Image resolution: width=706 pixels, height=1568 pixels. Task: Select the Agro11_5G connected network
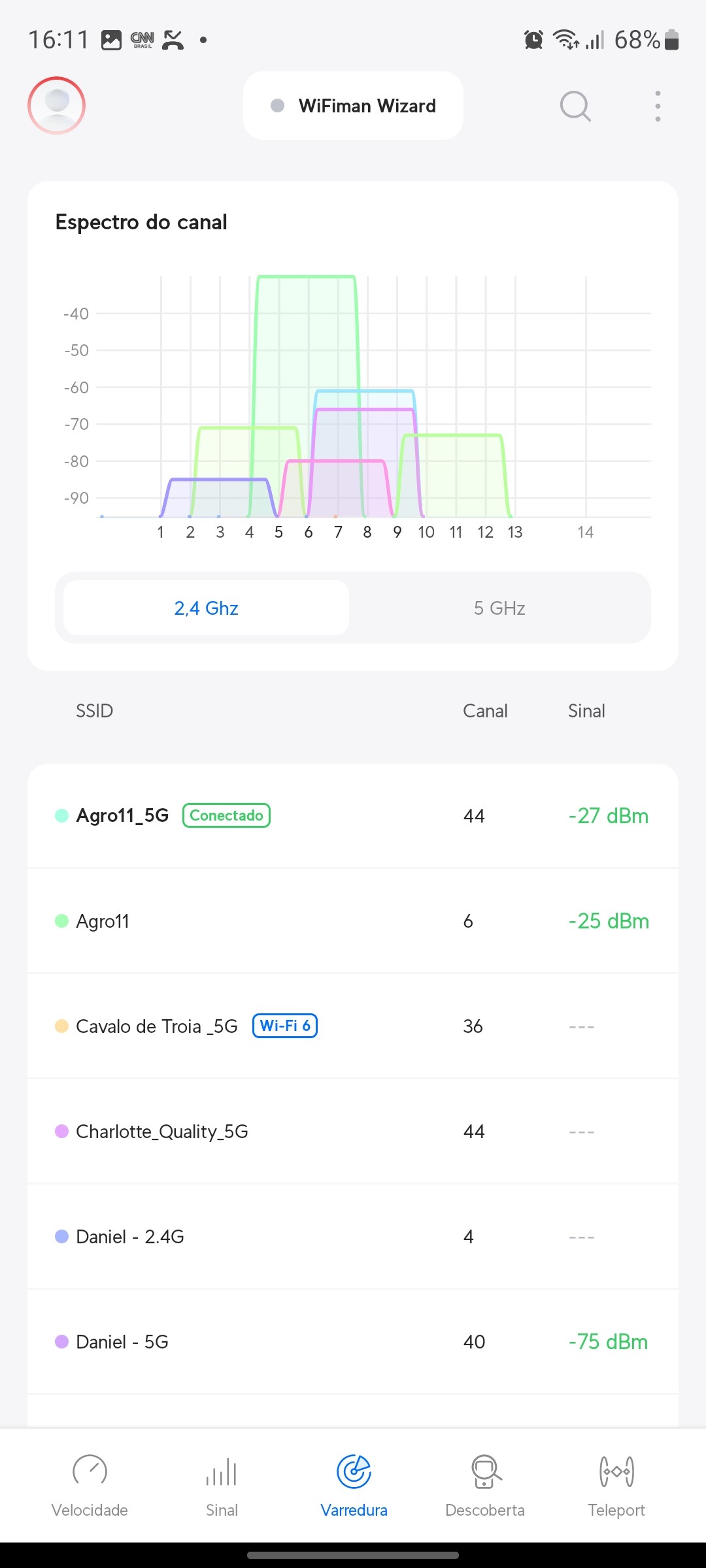point(122,815)
